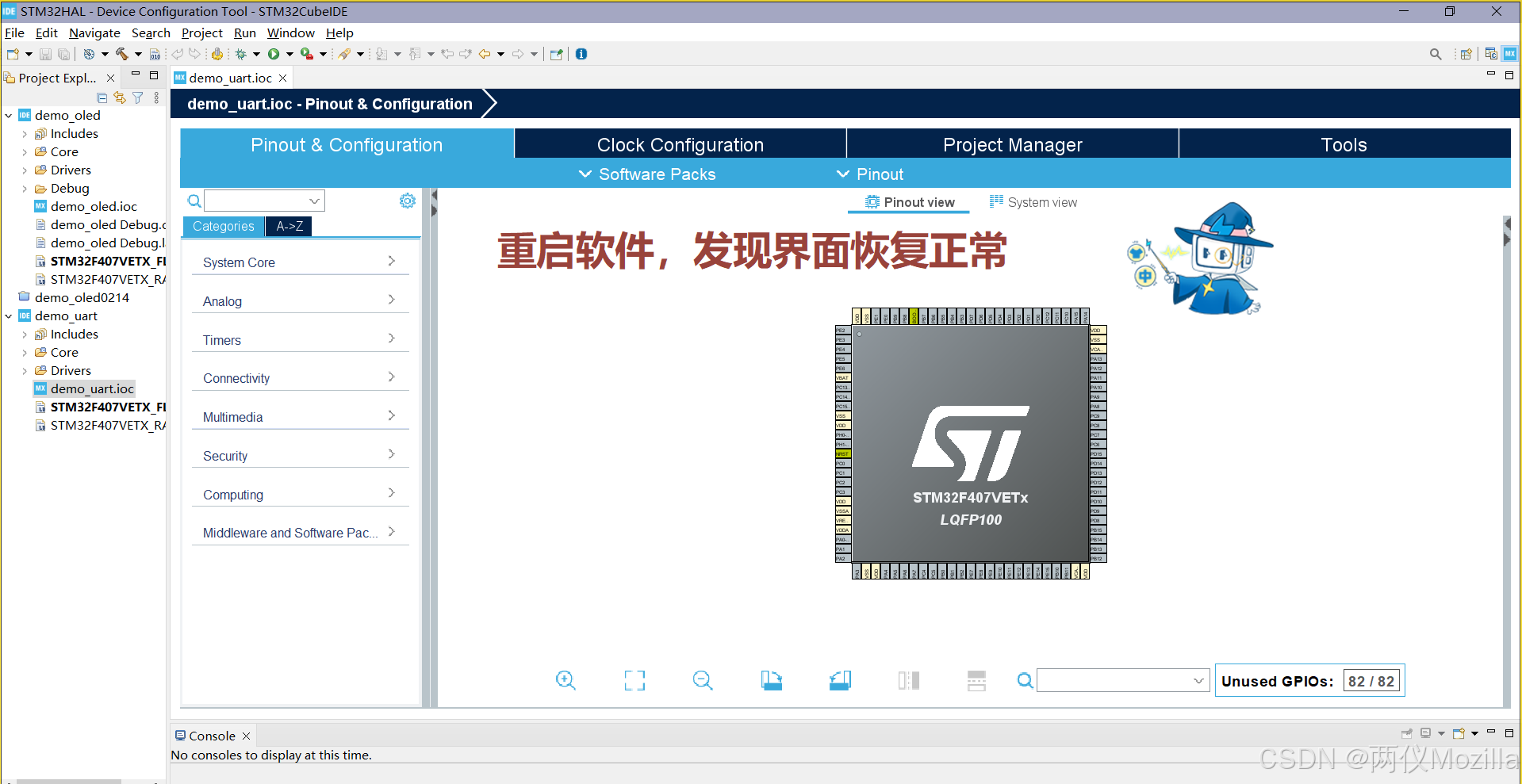Close the Console panel tab

(x=246, y=736)
